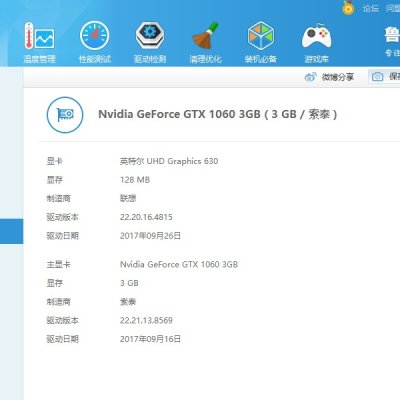
Task: Click the circular graphics card icon
Action: pos(65,115)
